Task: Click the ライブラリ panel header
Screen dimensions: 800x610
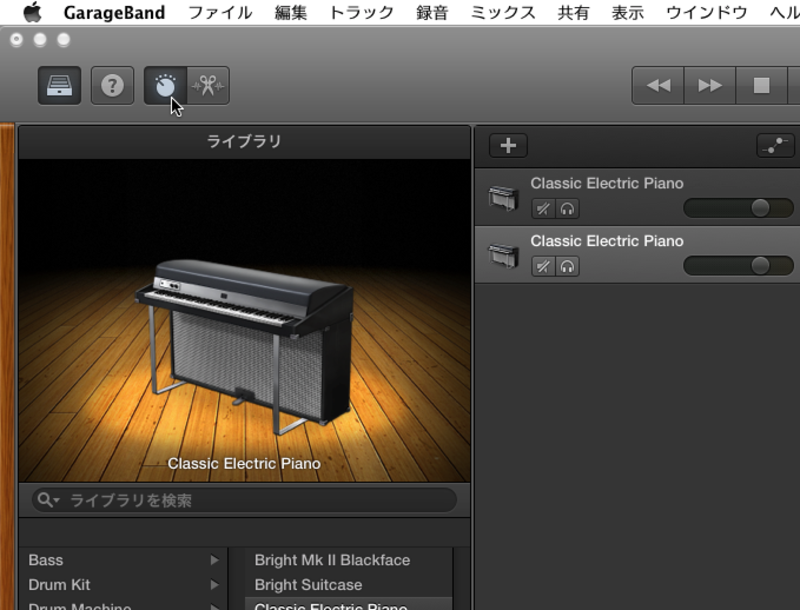Action: [x=244, y=141]
